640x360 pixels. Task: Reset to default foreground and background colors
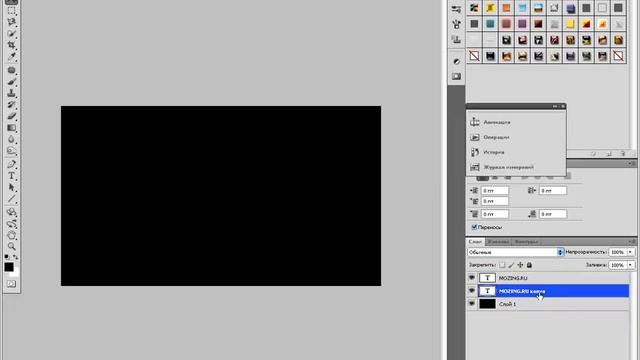tap(7, 257)
